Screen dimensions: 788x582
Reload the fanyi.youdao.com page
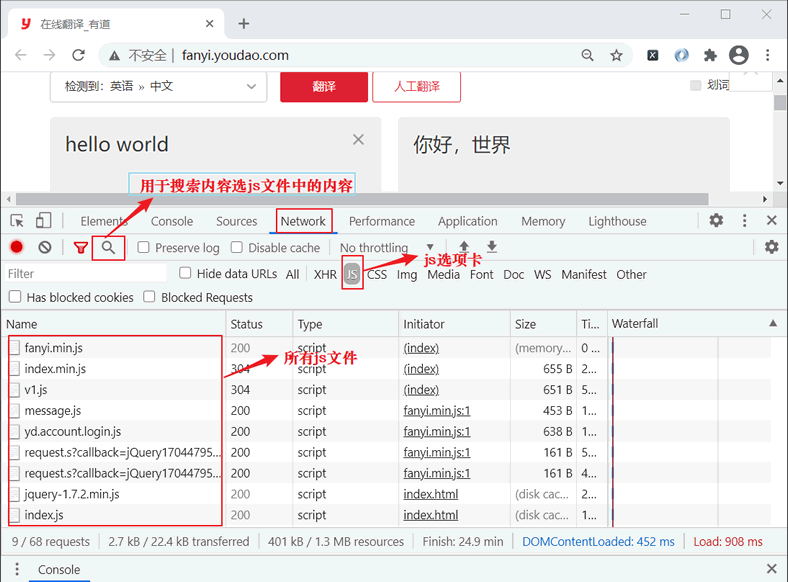pos(78,55)
